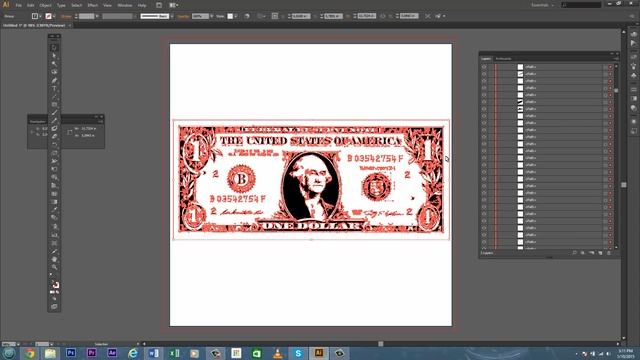Click the toolbox fill and stroke swatch
The height and width of the screenshot is (360, 640).
[x=55, y=284]
